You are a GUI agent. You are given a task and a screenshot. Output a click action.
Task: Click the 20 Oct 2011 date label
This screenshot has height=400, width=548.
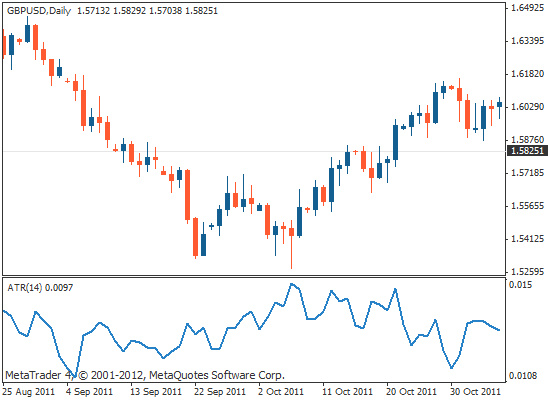click(411, 392)
